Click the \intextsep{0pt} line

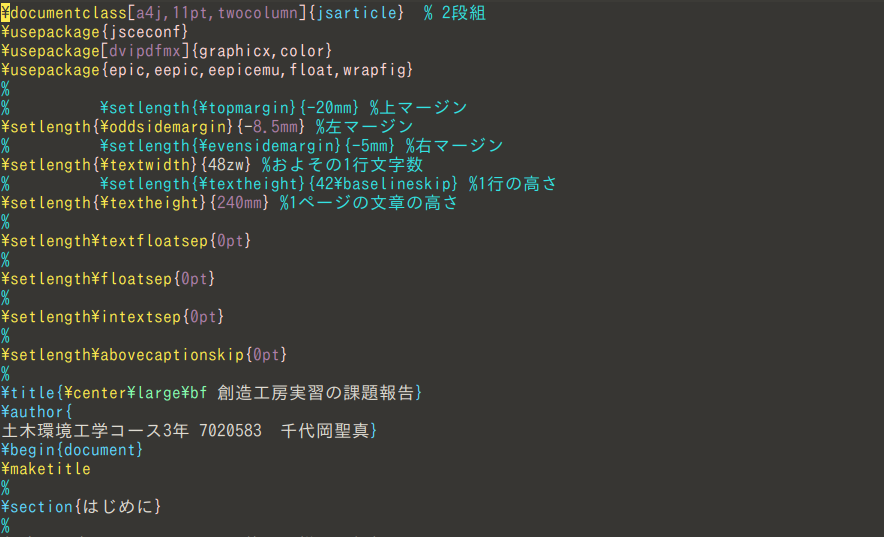click(113, 317)
